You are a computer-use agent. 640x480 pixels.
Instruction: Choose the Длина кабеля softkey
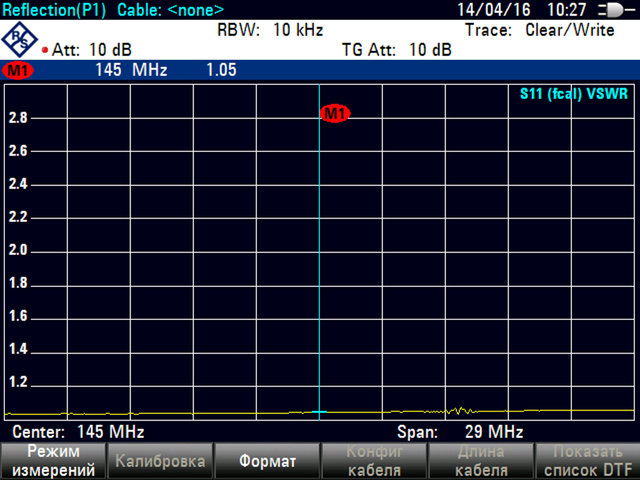pos(480,462)
